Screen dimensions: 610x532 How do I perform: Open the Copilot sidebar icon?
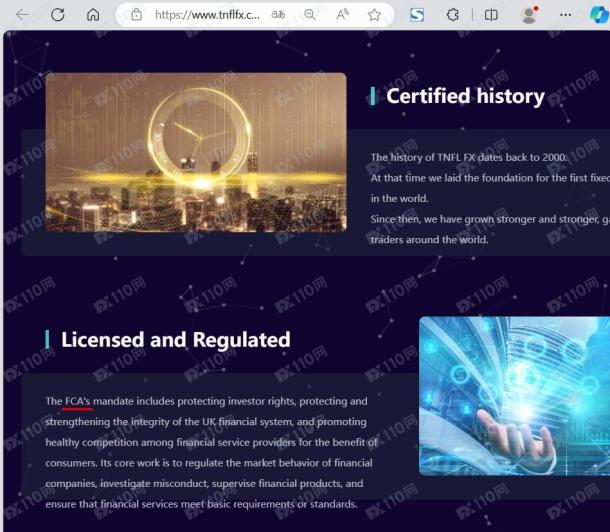(x=597, y=15)
